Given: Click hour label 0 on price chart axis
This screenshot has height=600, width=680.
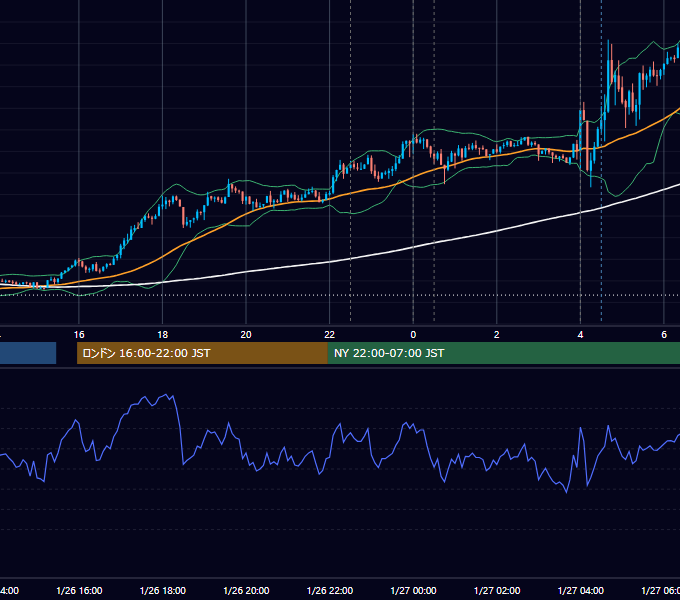Looking at the screenshot, I should pos(413,335).
